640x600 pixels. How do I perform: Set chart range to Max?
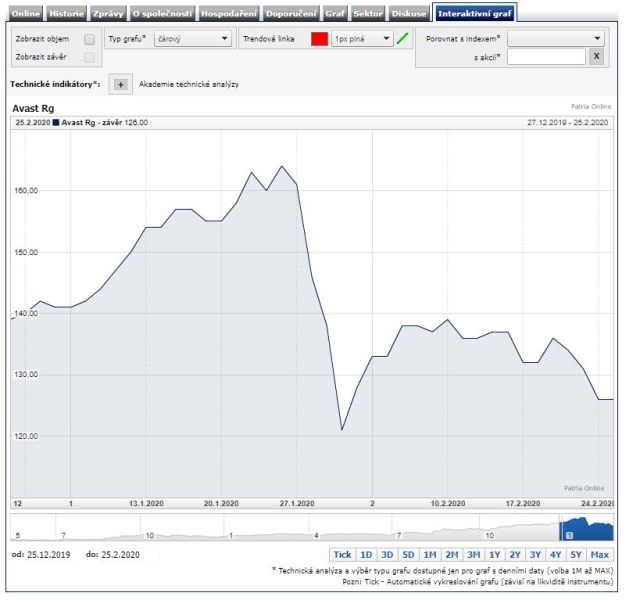600,554
